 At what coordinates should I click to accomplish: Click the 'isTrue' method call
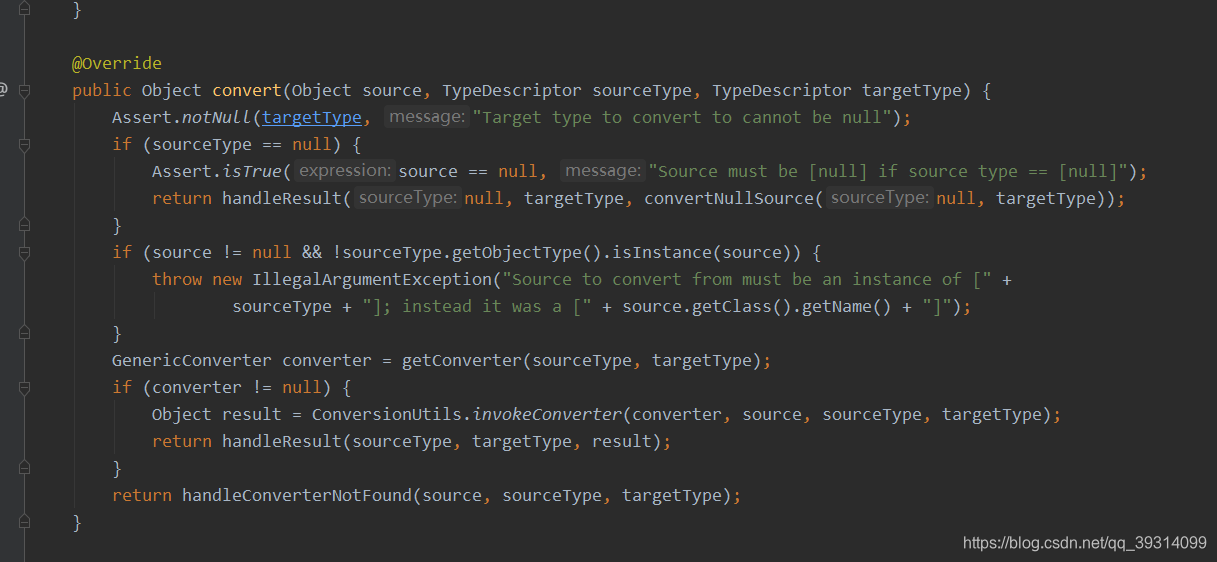pyautogui.click(x=252, y=171)
